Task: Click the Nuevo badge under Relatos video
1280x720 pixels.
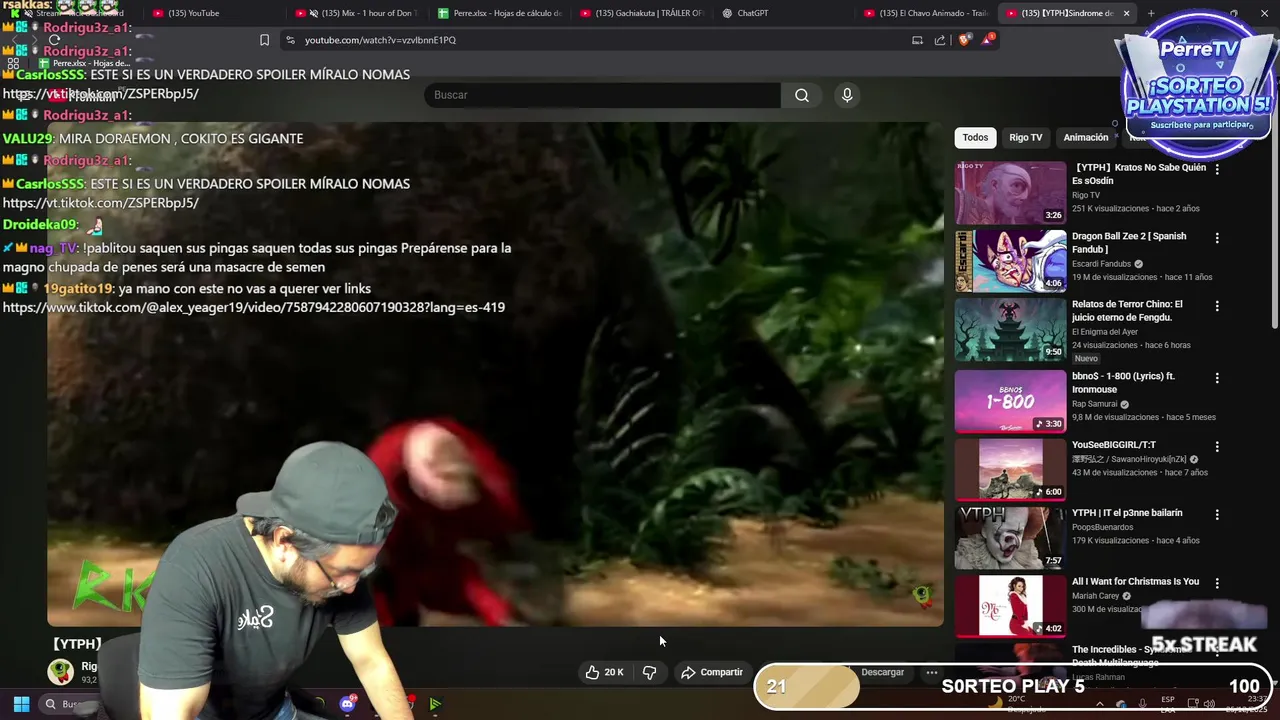Action: click(1086, 358)
